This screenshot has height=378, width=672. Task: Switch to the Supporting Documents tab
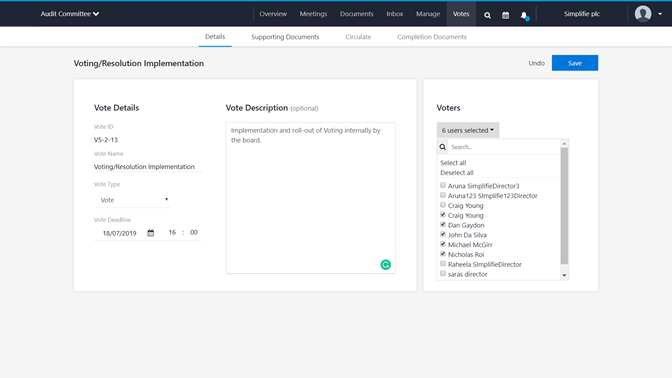click(285, 37)
